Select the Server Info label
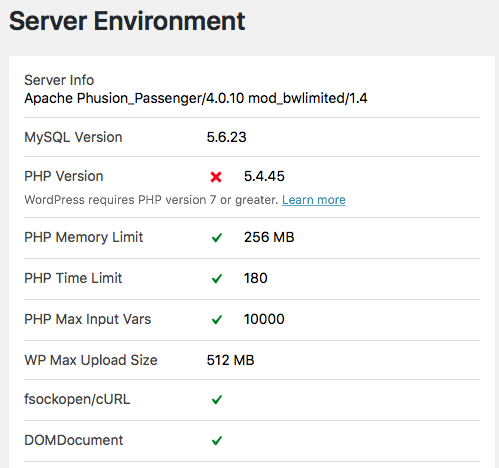 pyautogui.click(x=59, y=80)
